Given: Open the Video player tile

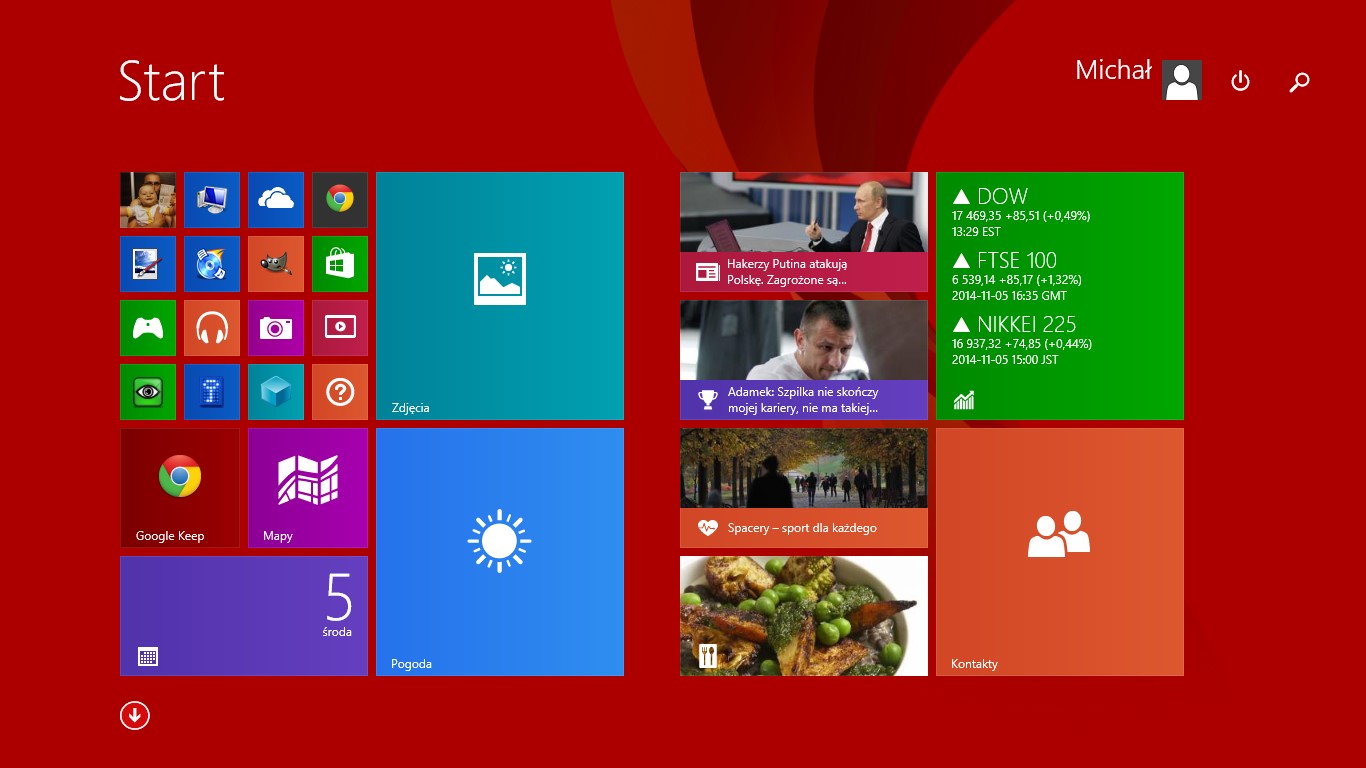Looking at the screenshot, I should pyautogui.click(x=340, y=328).
